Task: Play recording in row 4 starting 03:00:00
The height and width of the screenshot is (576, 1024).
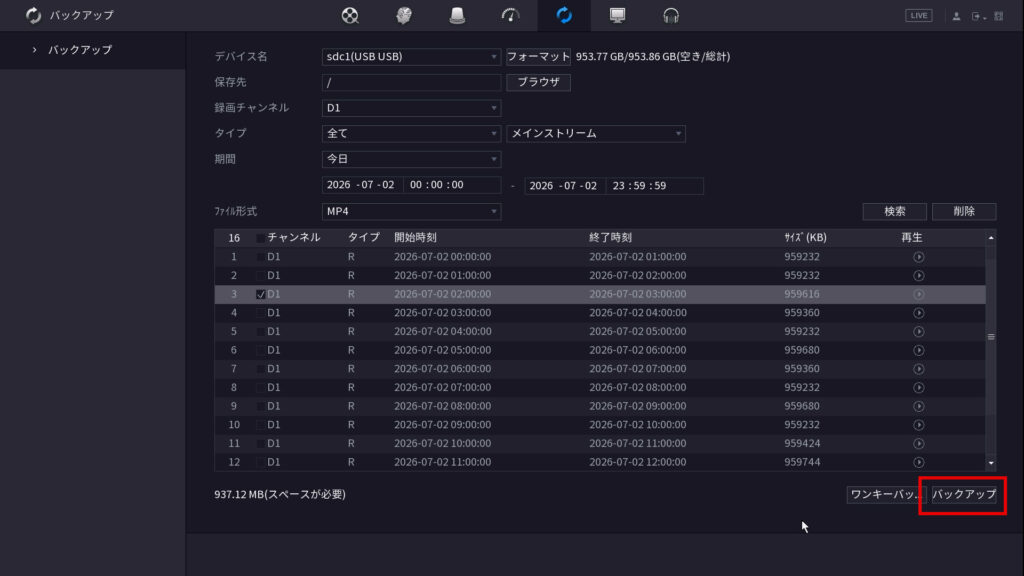Action: (918, 313)
